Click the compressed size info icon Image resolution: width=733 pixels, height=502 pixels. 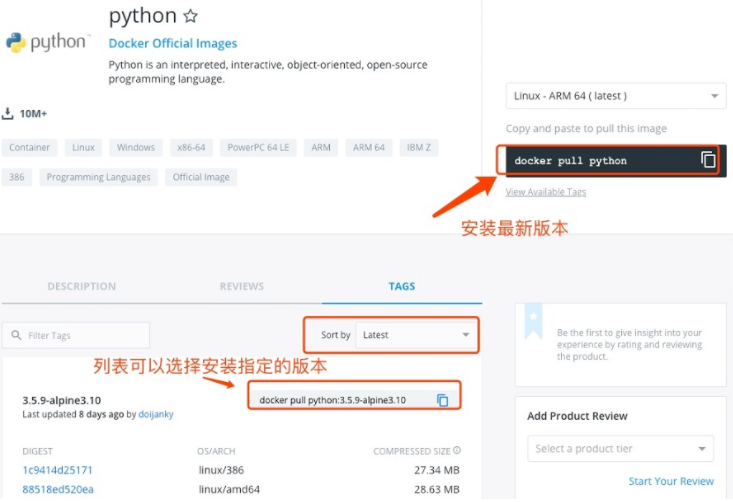click(457, 450)
